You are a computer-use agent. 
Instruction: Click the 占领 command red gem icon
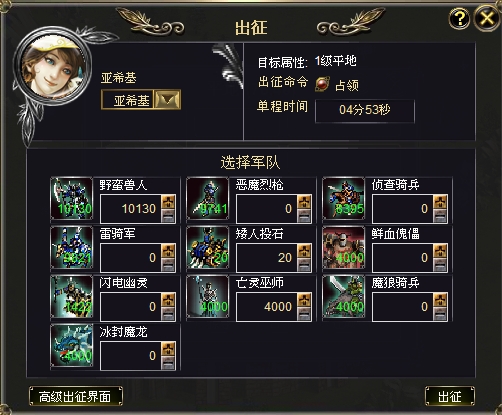tap(322, 84)
